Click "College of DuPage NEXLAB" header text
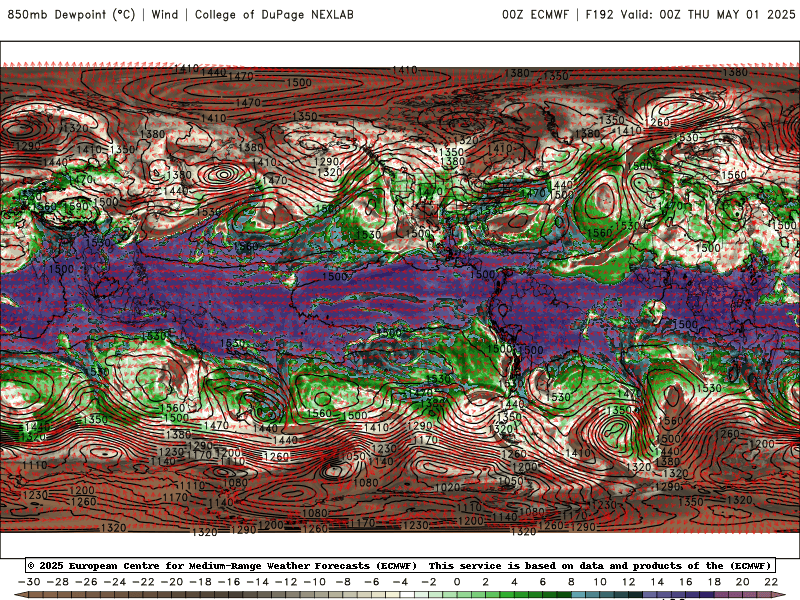The image size is (800, 600). (x=274, y=14)
